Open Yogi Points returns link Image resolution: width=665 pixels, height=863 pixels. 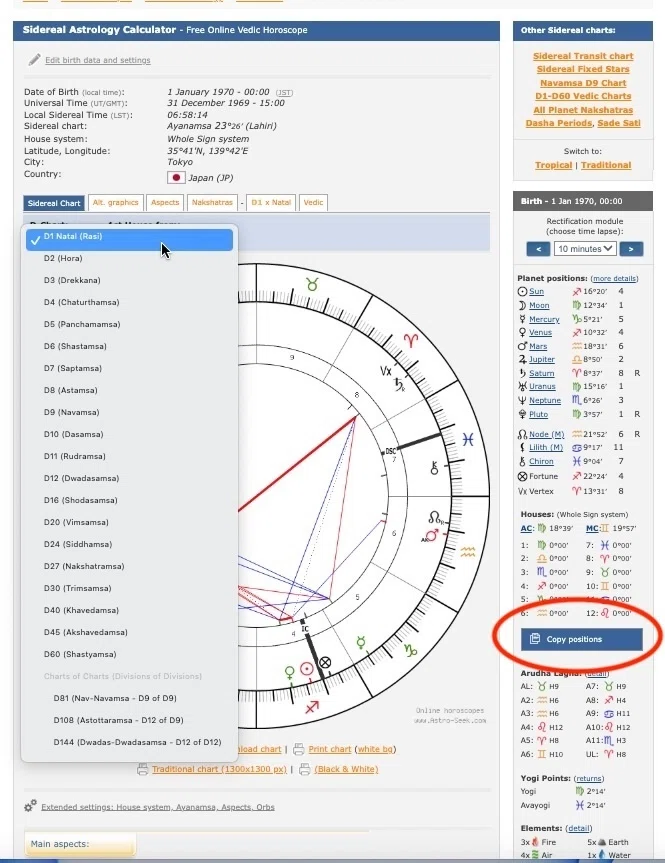[588, 778]
